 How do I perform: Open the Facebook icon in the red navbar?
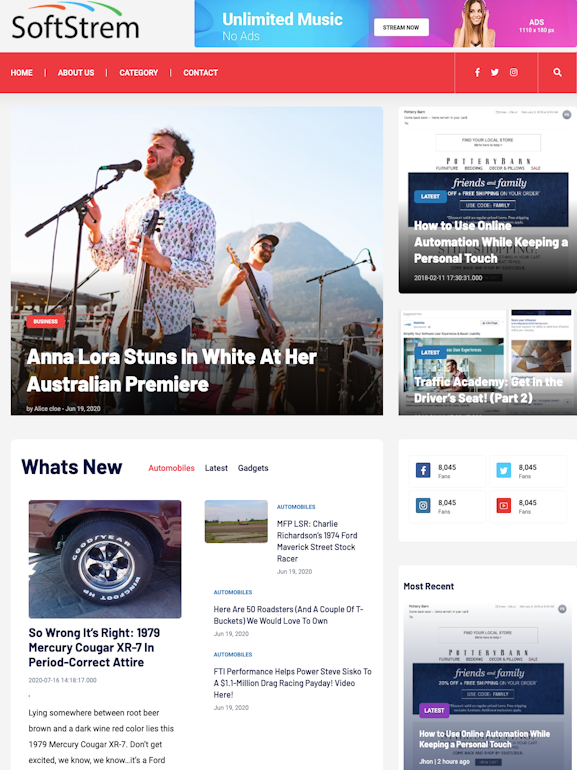tap(477, 72)
